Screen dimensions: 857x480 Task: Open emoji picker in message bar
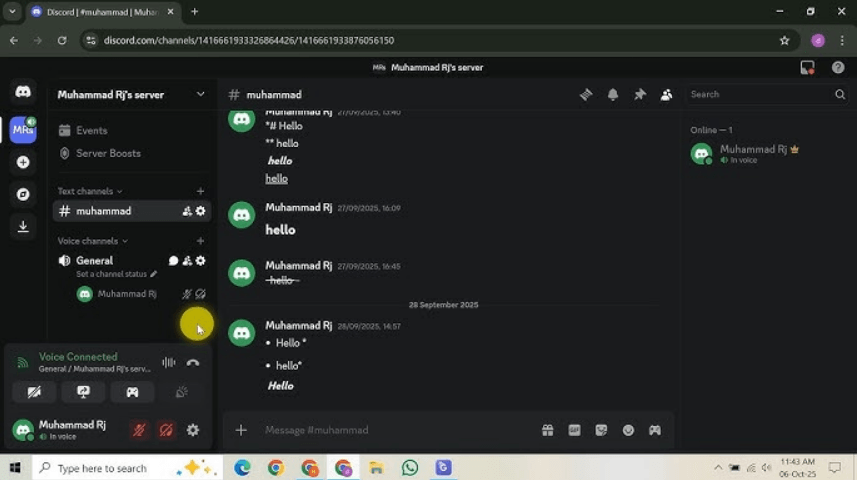point(628,430)
